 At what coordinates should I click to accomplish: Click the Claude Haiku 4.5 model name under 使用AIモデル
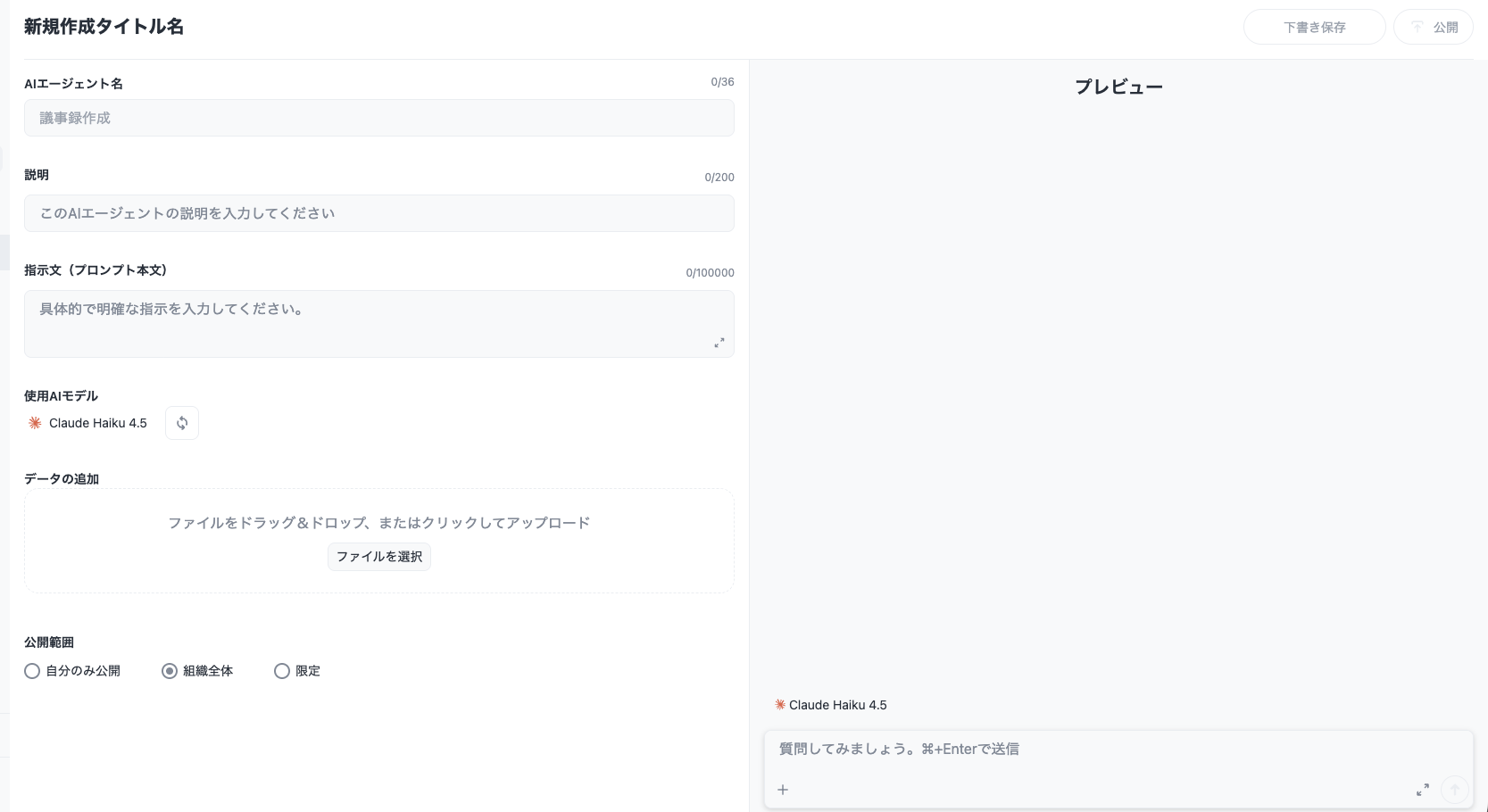tap(98, 423)
